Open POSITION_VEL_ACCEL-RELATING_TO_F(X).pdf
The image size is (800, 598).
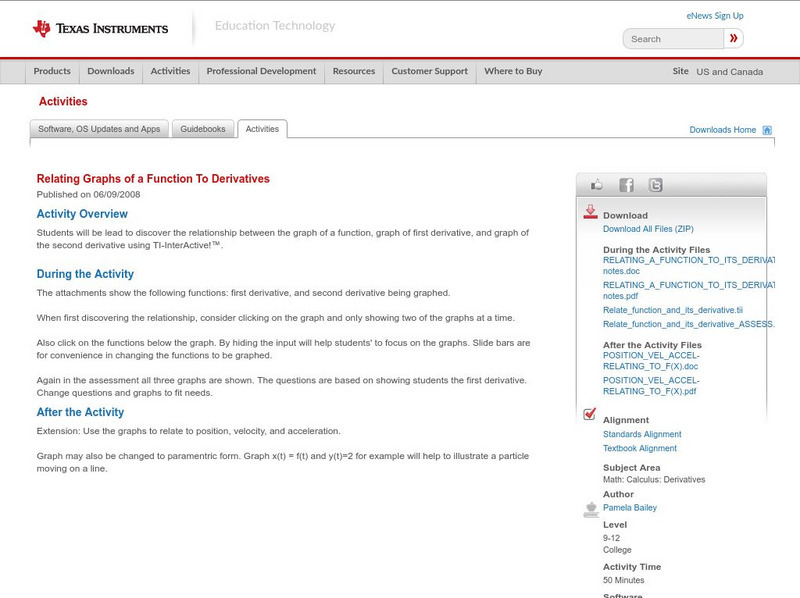tap(651, 386)
